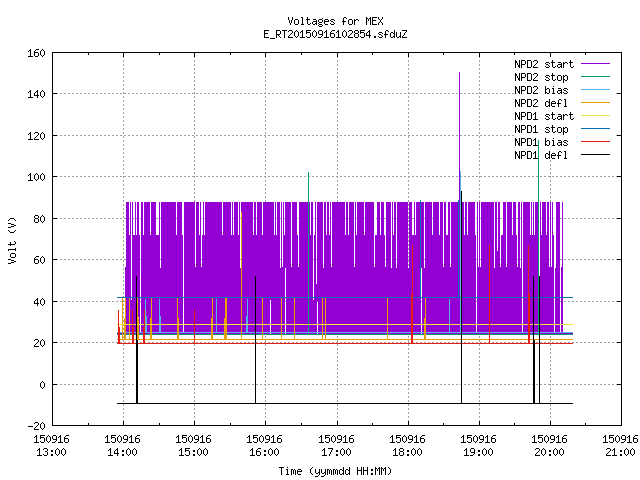
Task: Click the Time (yymmdd HH:MM) axis label
Action: (x=335, y=471)
